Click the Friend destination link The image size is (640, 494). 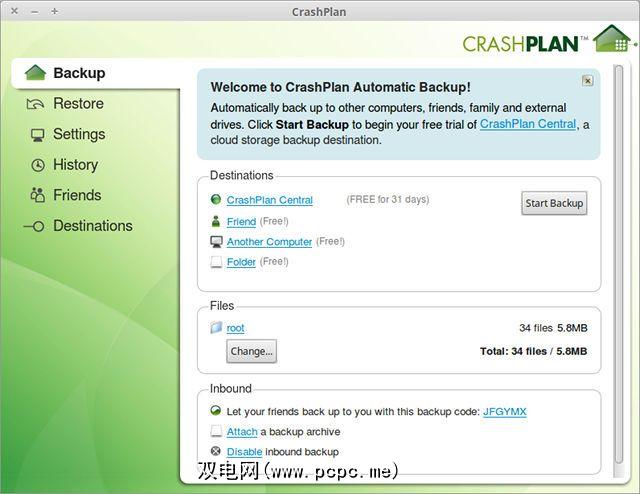(241, 221)
